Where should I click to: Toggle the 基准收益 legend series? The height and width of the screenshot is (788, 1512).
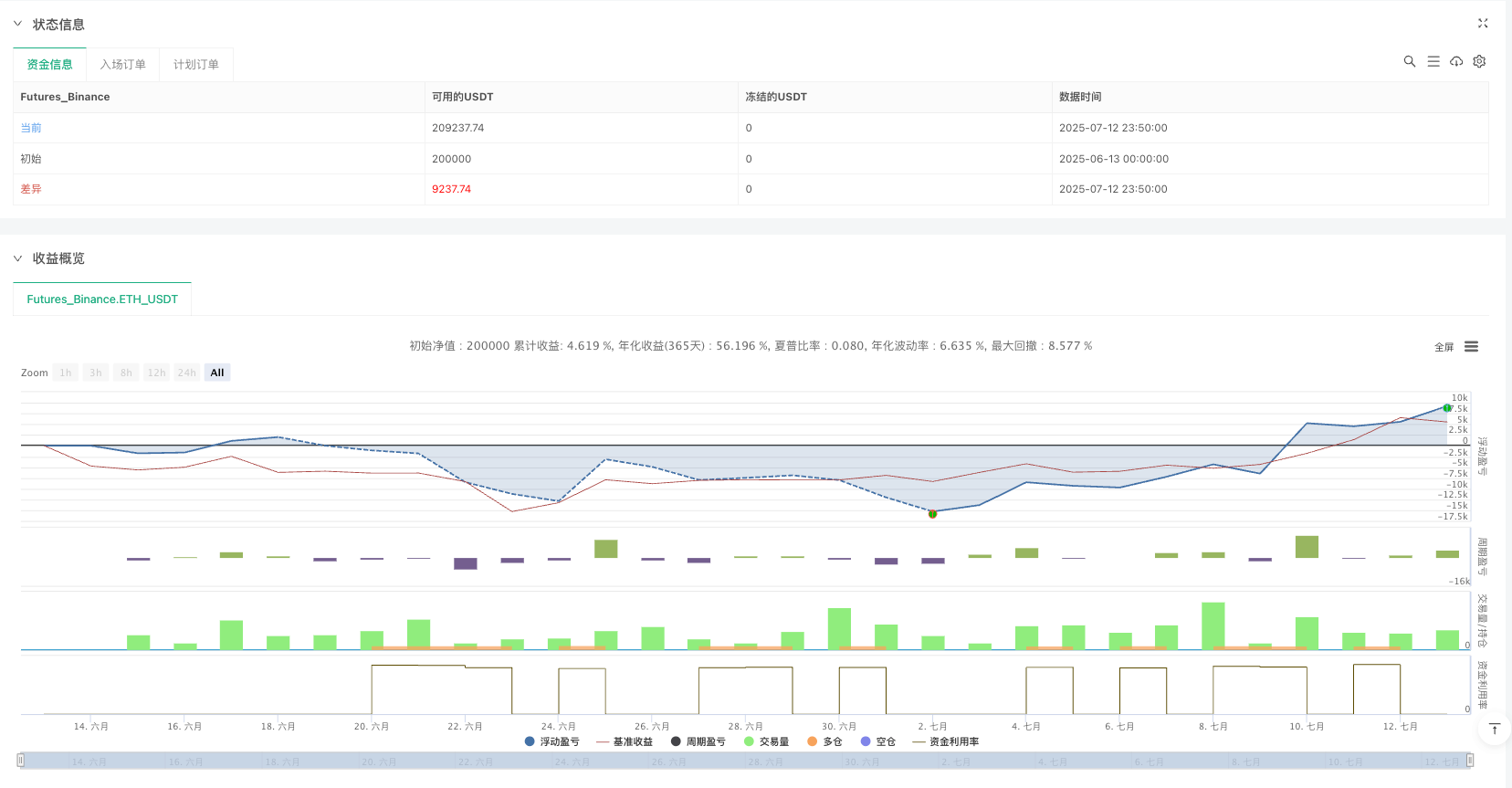(x=625, y=741)
